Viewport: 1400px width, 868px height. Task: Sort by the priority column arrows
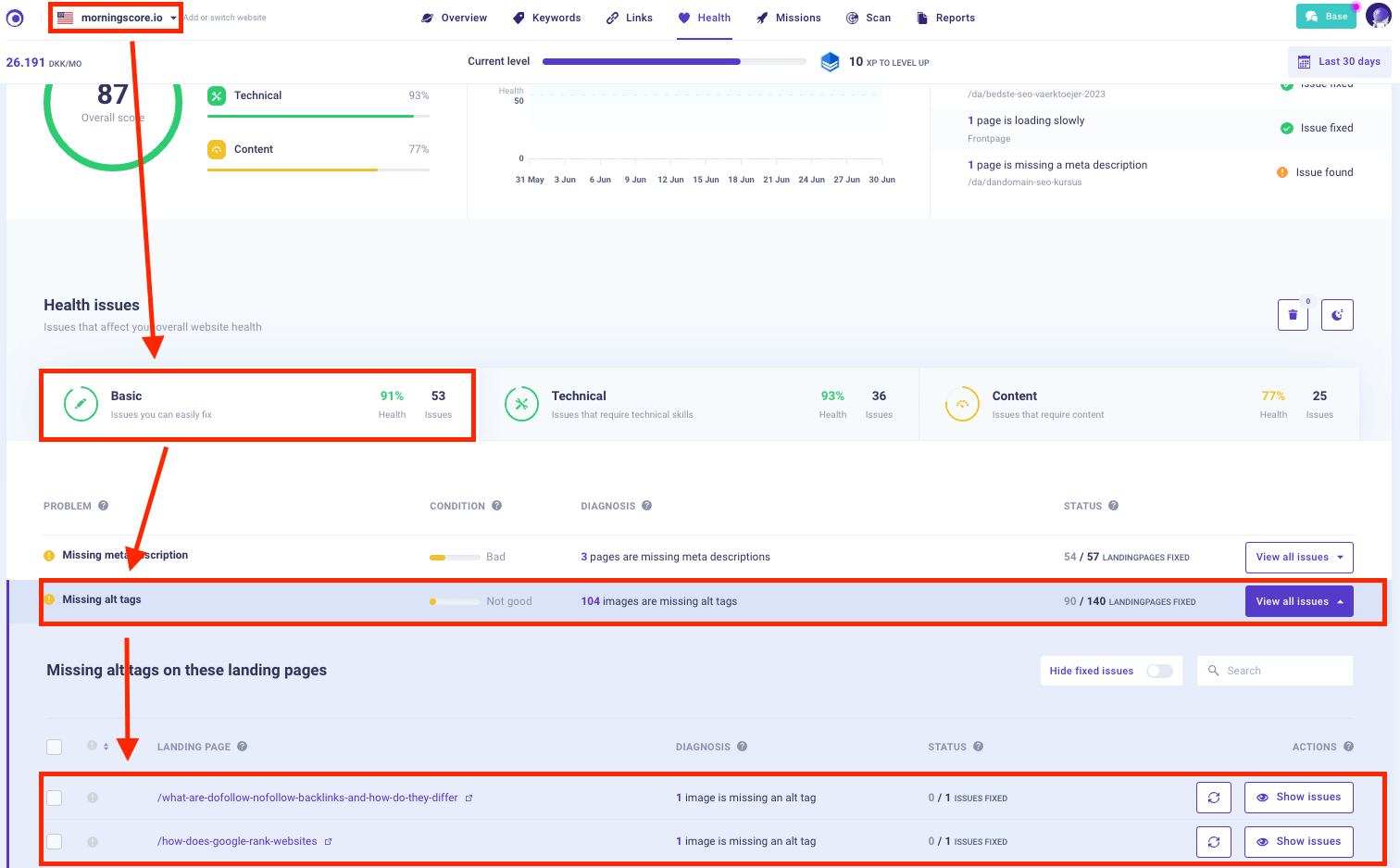click(106, 747)
